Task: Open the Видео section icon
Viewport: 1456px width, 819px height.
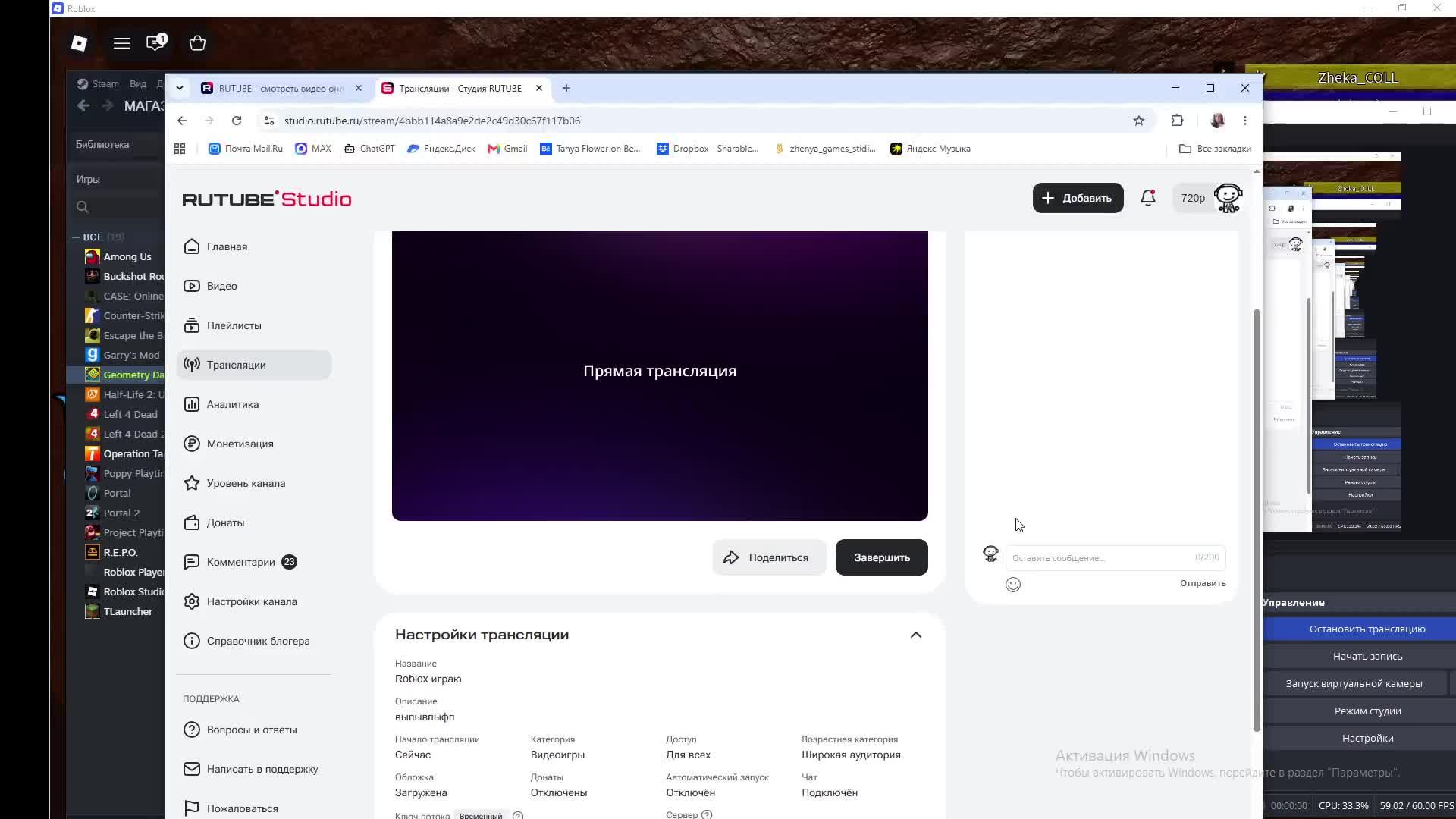Action: click(x=192, y=286)
